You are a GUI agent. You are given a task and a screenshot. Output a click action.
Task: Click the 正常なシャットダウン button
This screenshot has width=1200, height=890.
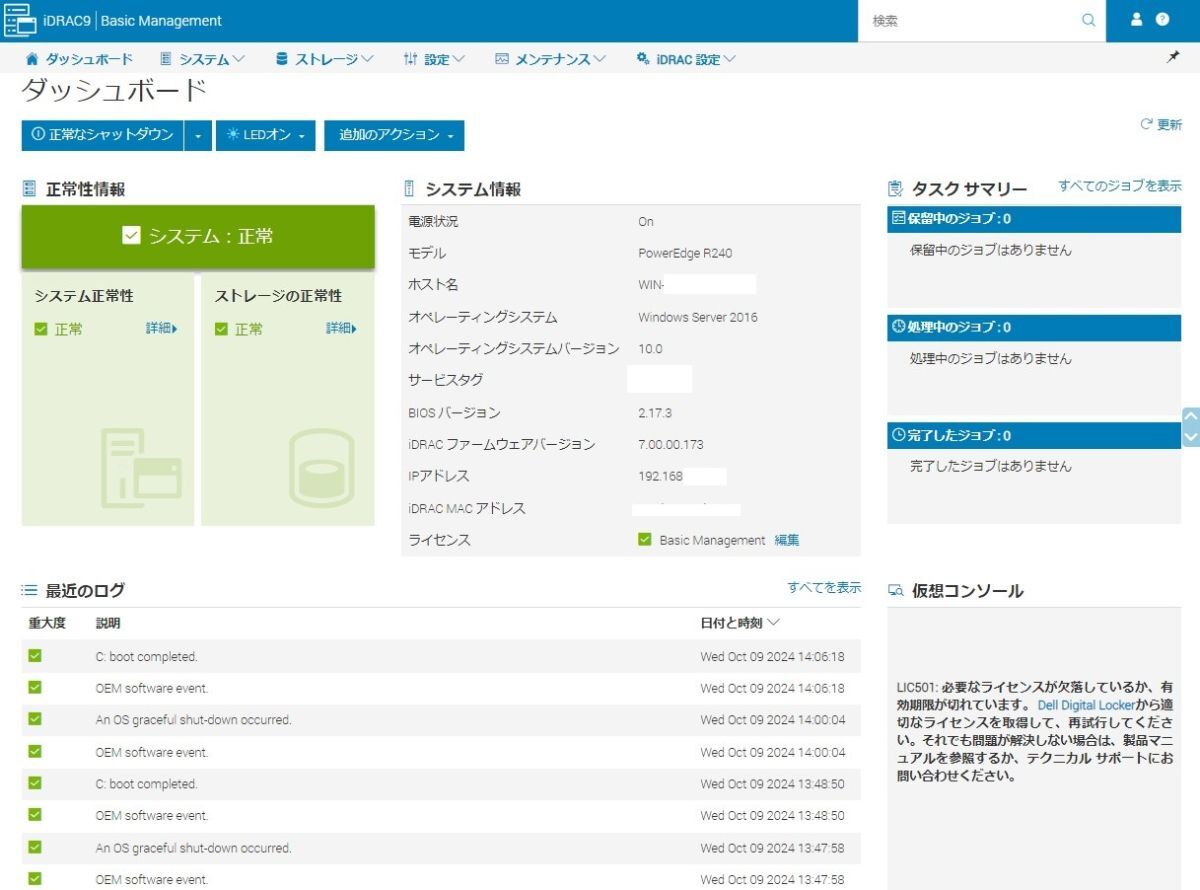point(102,135)
